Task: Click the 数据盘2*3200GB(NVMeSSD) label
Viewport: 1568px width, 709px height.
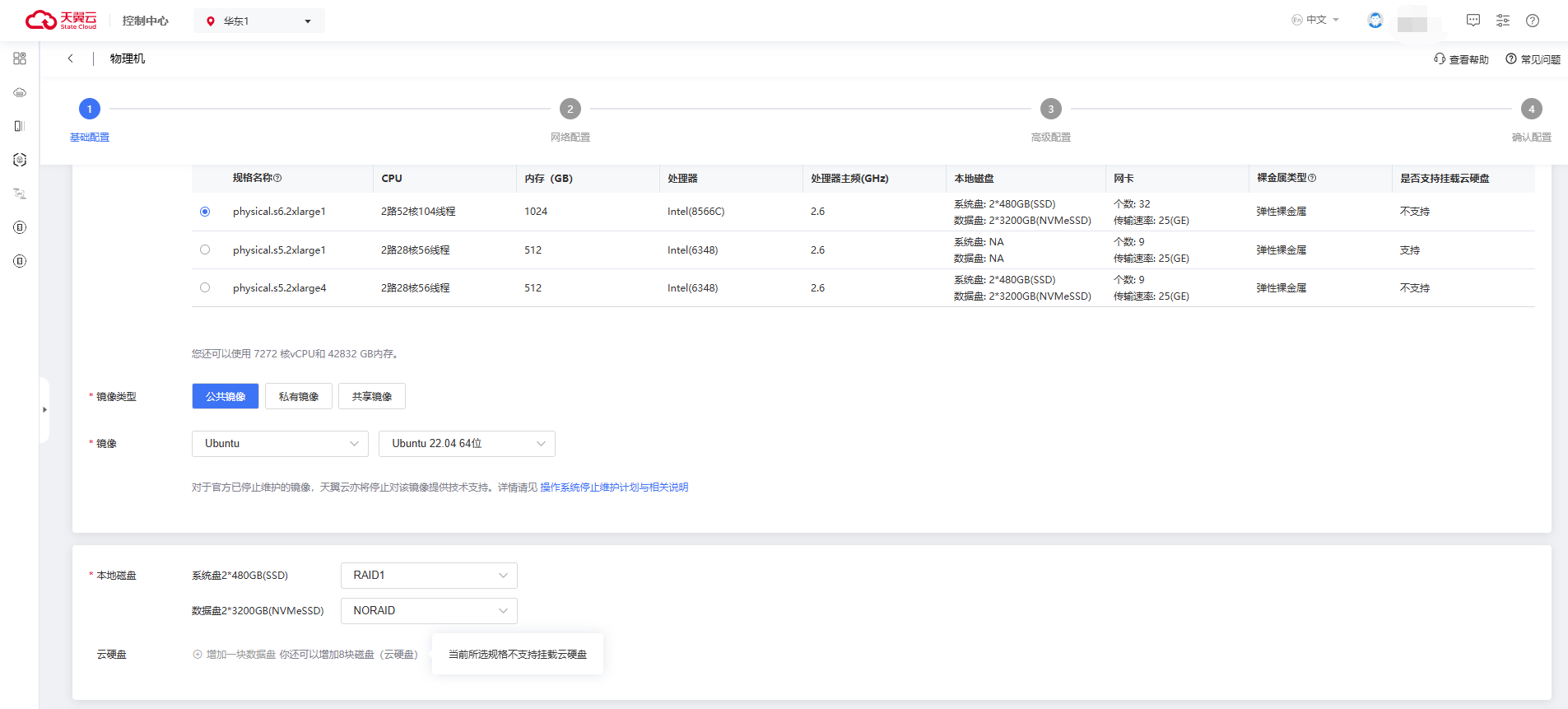Action: point(258,611)
